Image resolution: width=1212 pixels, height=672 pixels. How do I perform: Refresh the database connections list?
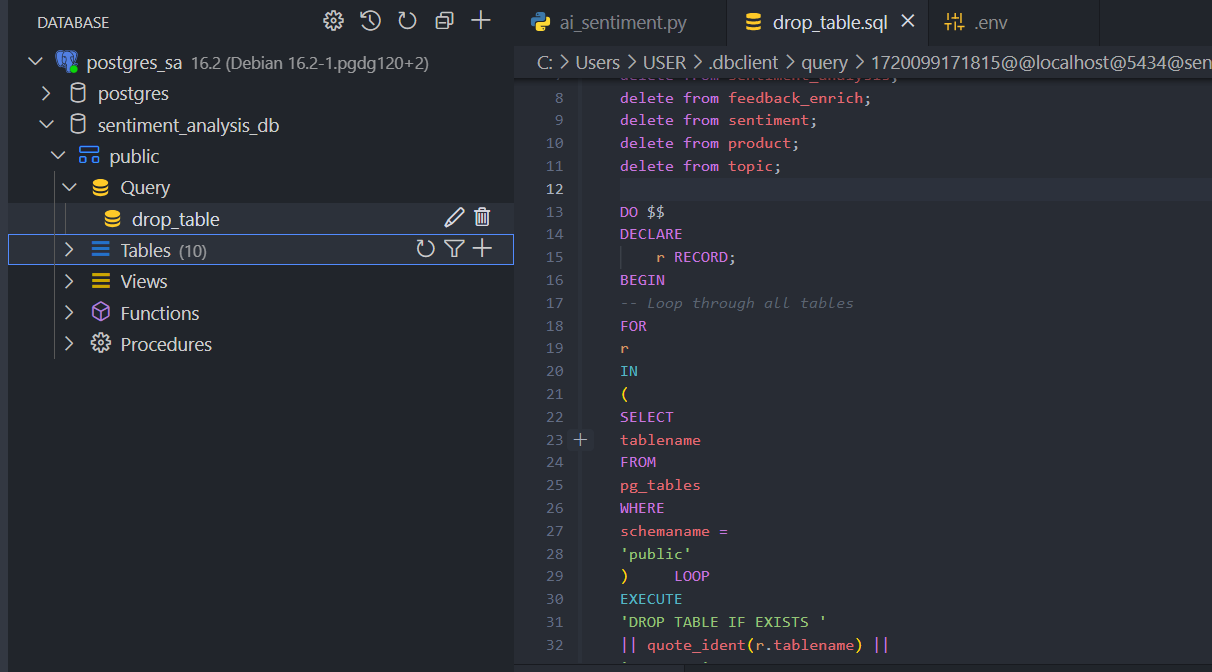coord(407,21)
